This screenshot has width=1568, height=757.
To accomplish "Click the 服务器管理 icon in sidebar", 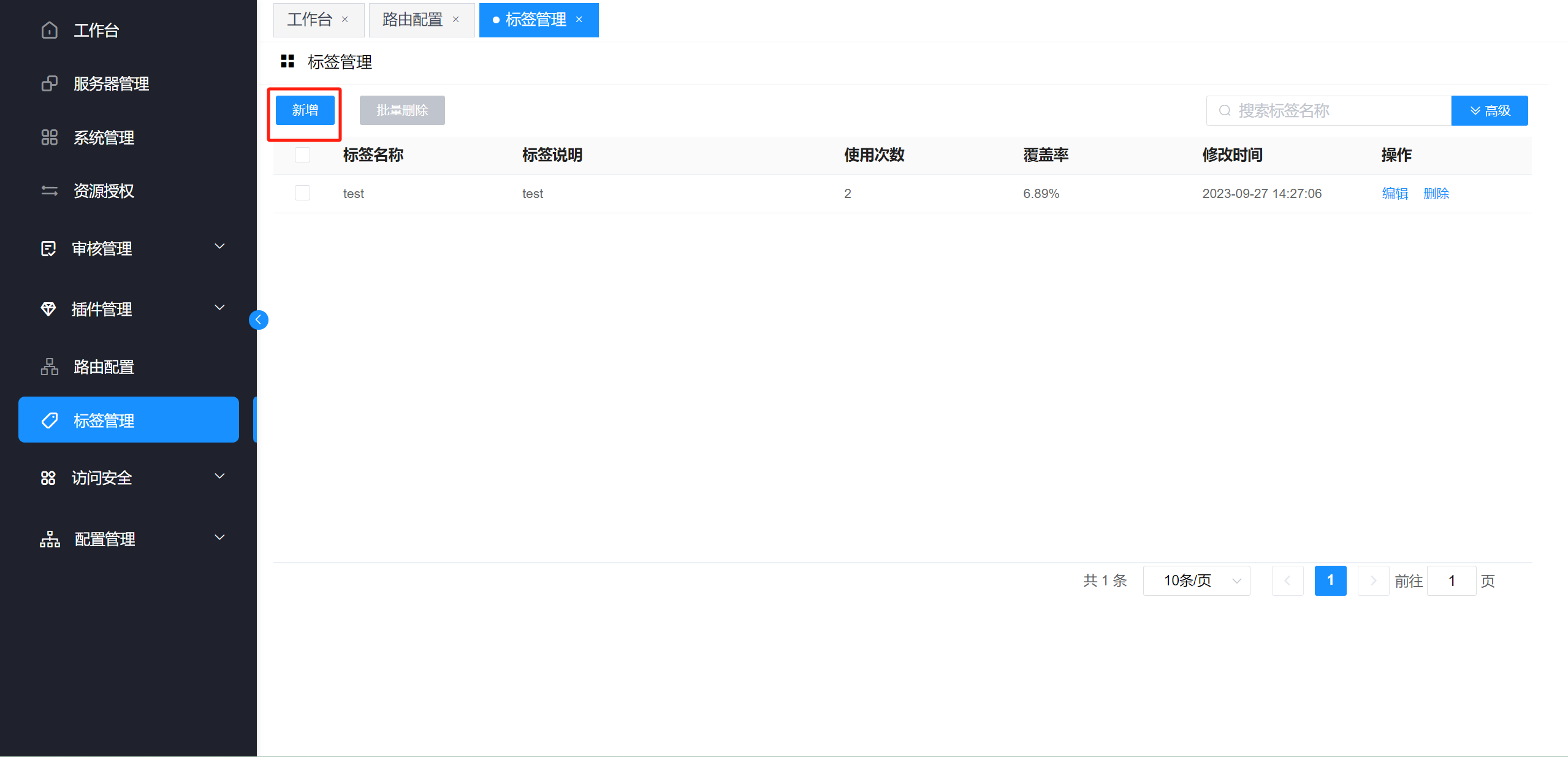I will click(50, 83).
